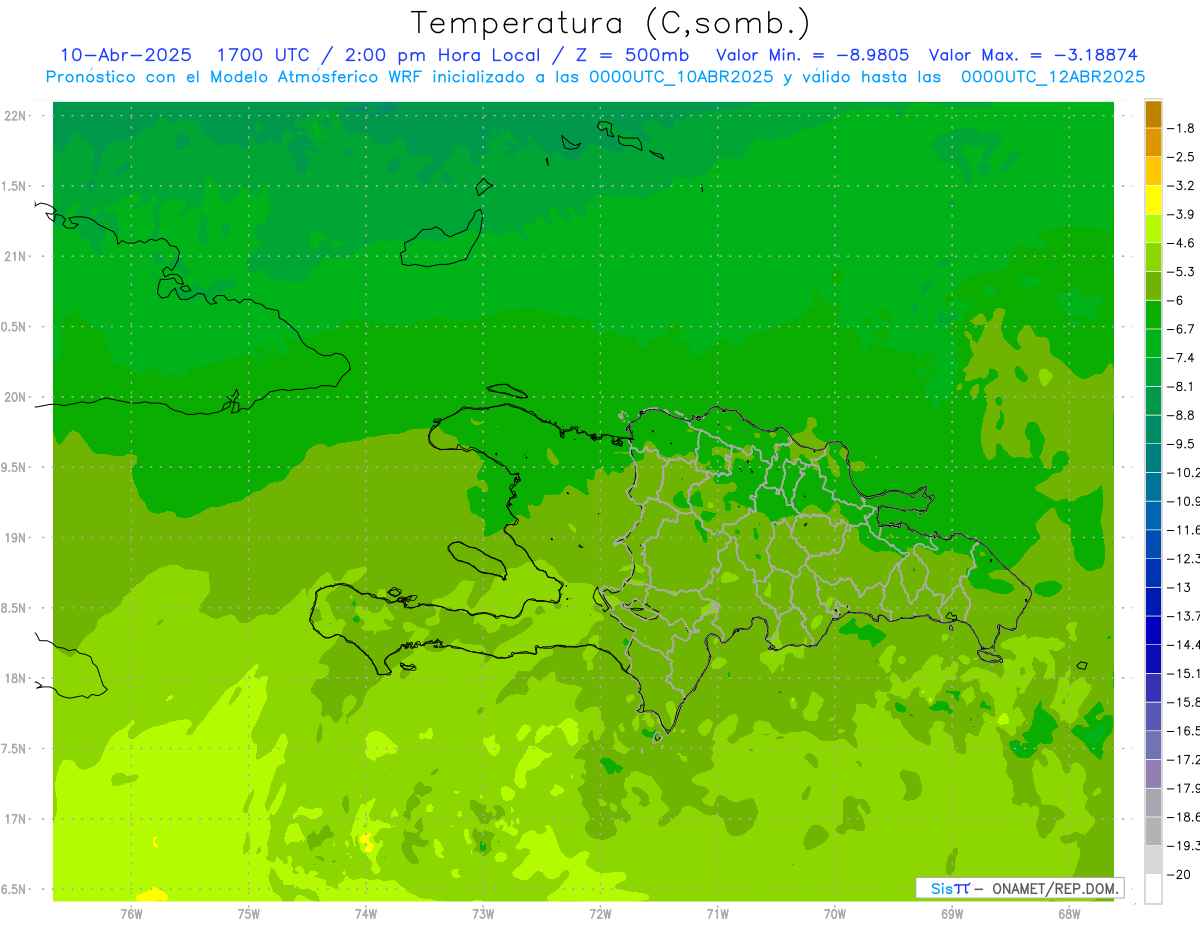This screenshot has height=927, width=1200.
Task: Click the "-1.8" legend value
Action: coord(1181,128)
